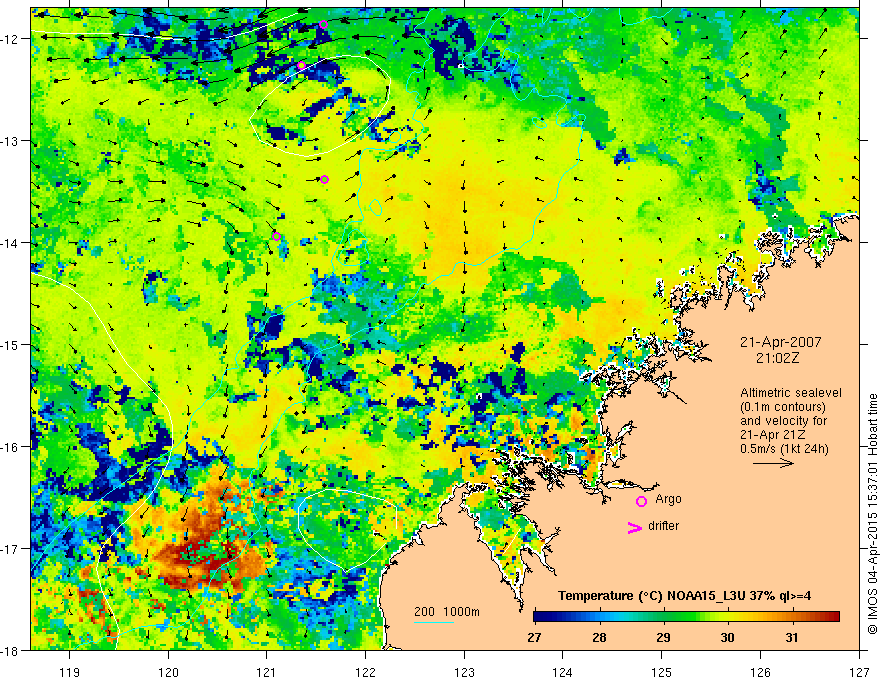Click longitude axis label 126
880x680 pixels.
pyautogui.click(x=760, y=672)
